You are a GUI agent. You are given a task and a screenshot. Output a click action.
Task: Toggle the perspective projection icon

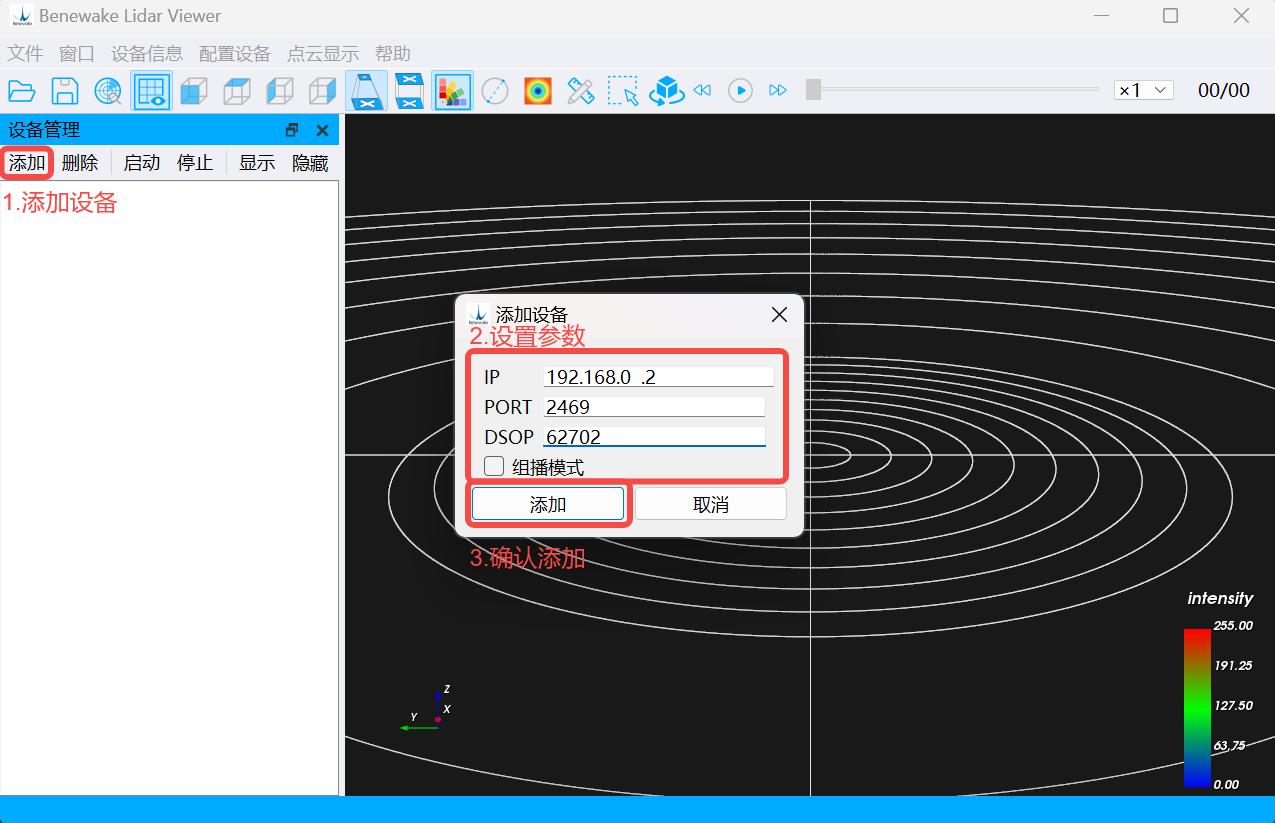pos(367,91)
